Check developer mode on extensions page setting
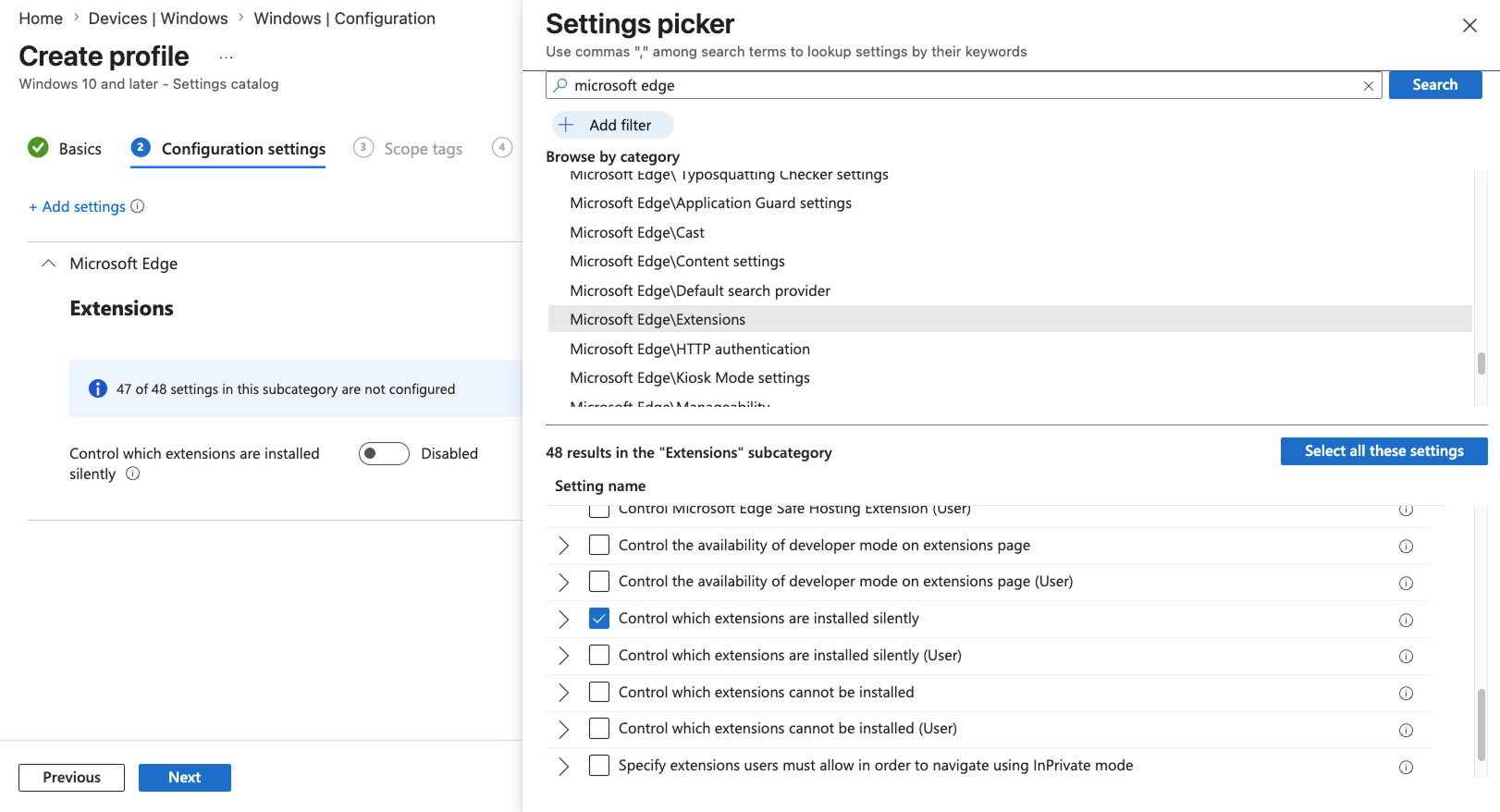Image resolution: width=1500 pixels, height=812 pixels. [x=599, y=545]
